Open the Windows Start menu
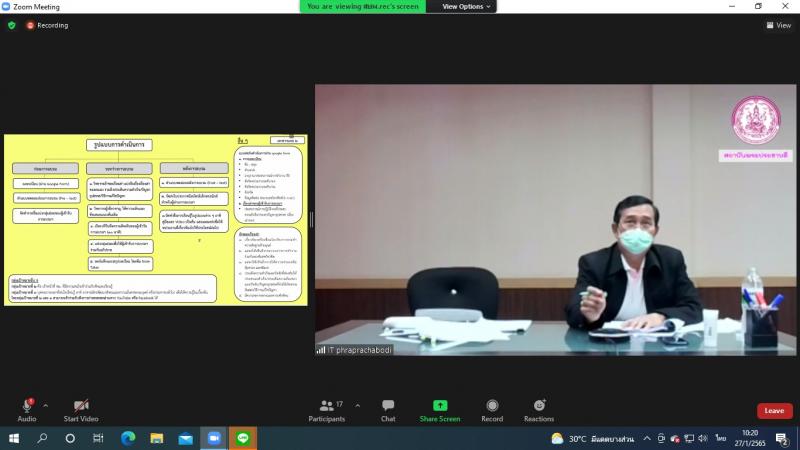 (x=14, y=438)
